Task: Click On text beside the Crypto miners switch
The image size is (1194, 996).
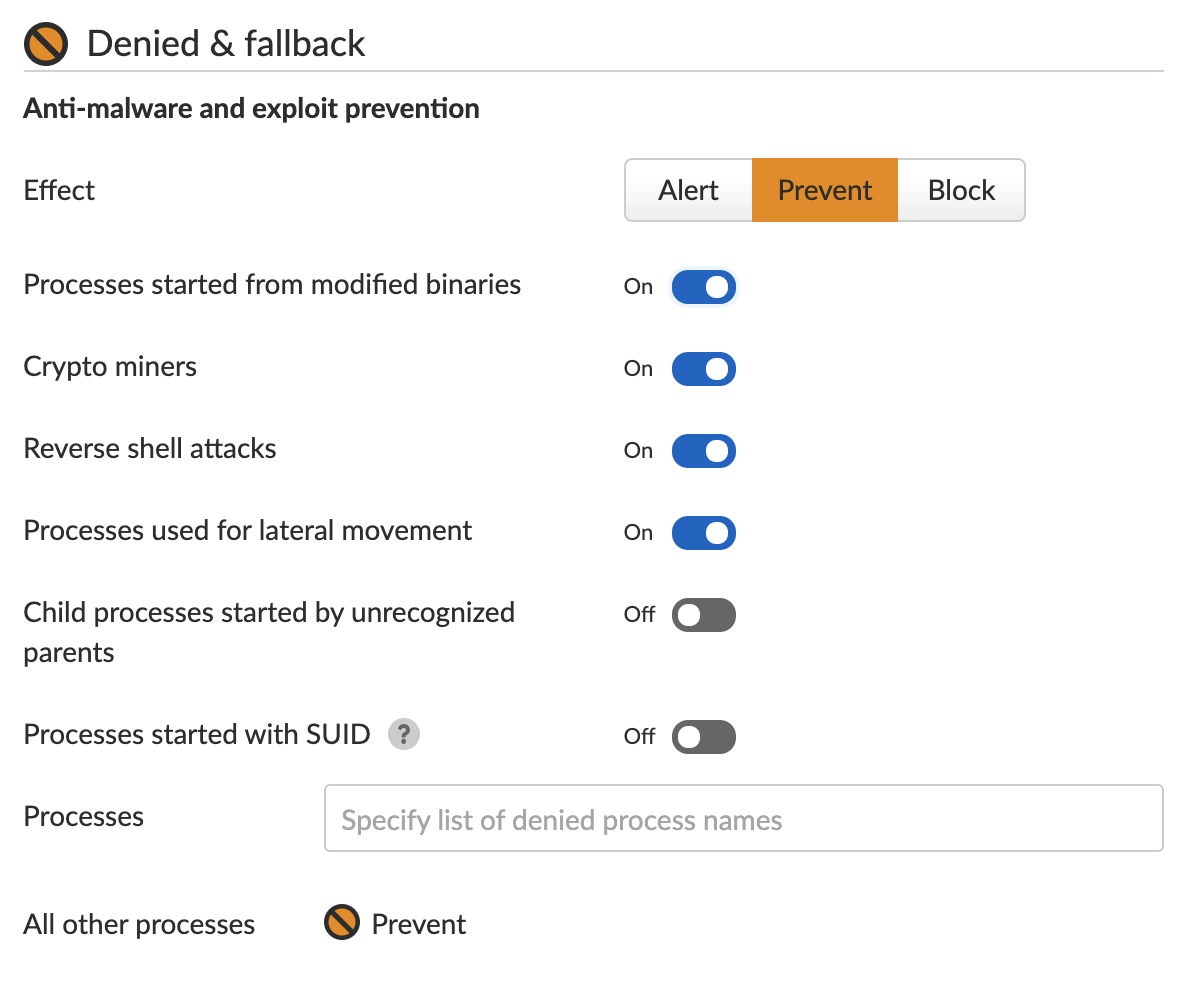Action: [x=638, y=369]
